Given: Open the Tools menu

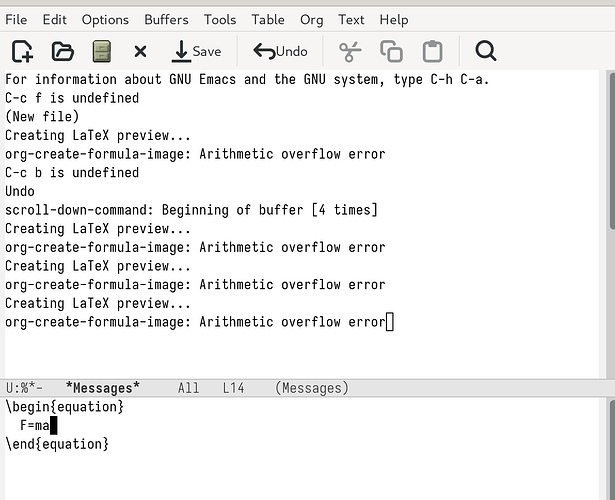Looking at the screenshot, I should [220, 20].
